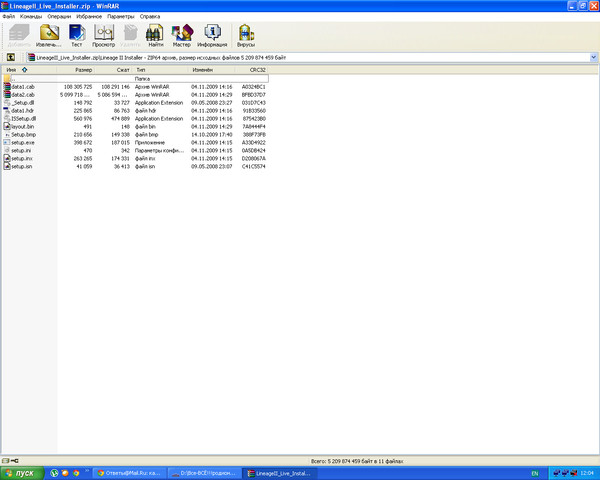Click the Просмотр (View) toolbar icon

pyautogui.click(x=103, y=35)
